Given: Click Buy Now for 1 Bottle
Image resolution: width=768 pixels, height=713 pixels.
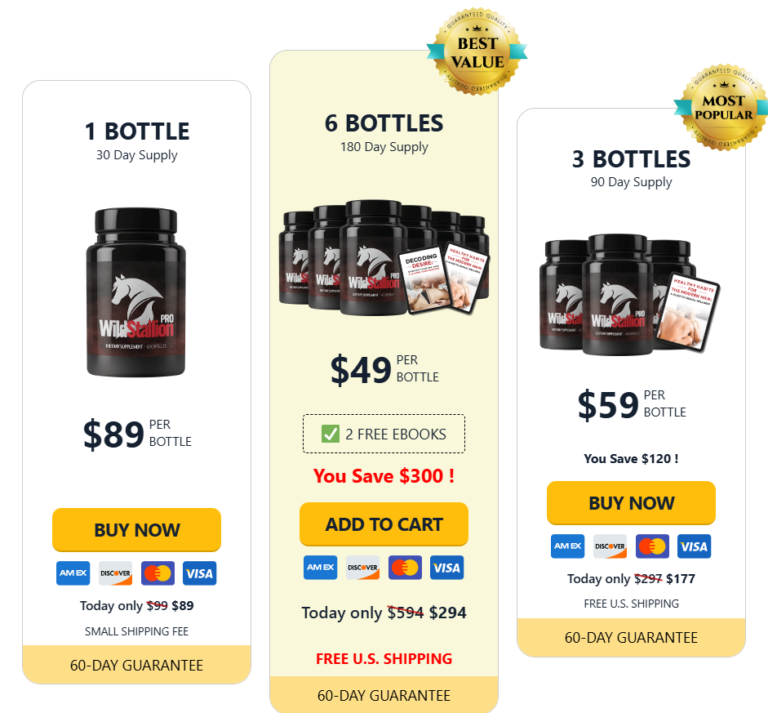Looking at the screenshot, I should 137,529.
